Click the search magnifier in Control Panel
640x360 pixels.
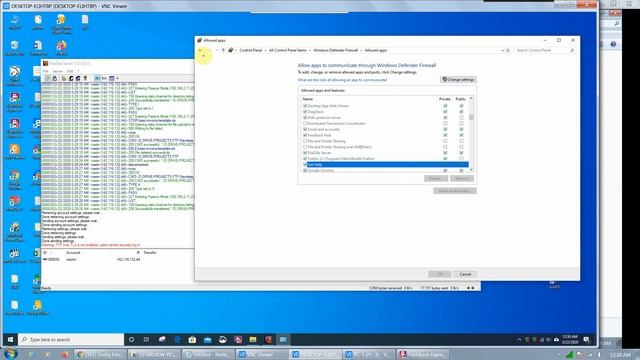click(x=572, y=50)
